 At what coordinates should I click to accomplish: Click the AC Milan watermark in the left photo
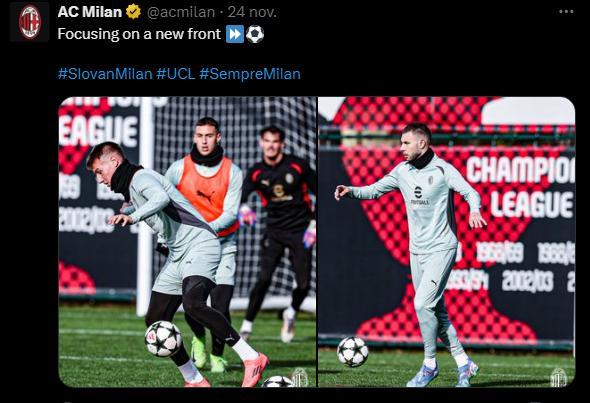pos(300,377)
